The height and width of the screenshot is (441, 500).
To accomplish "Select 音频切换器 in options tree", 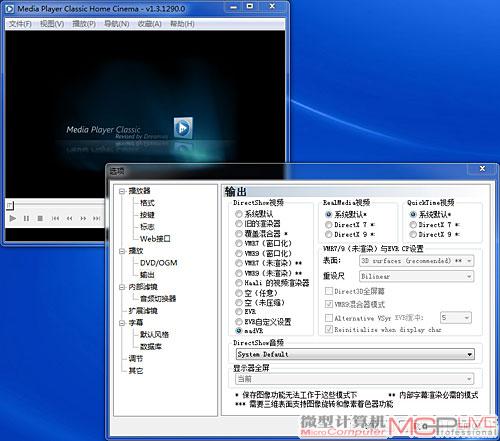I will pos(158,299).
